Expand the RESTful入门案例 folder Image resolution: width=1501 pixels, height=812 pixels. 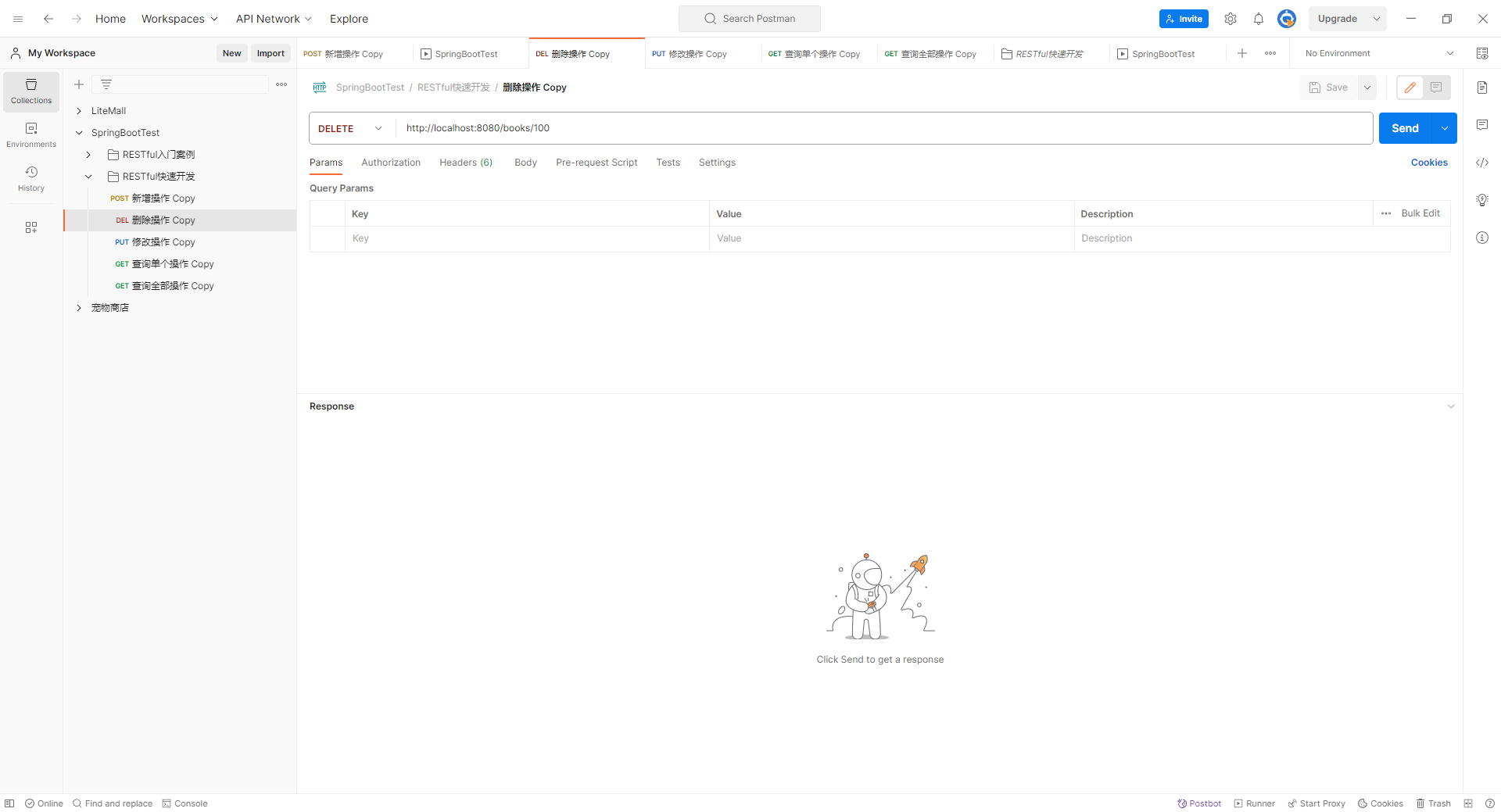click(88, 155)
